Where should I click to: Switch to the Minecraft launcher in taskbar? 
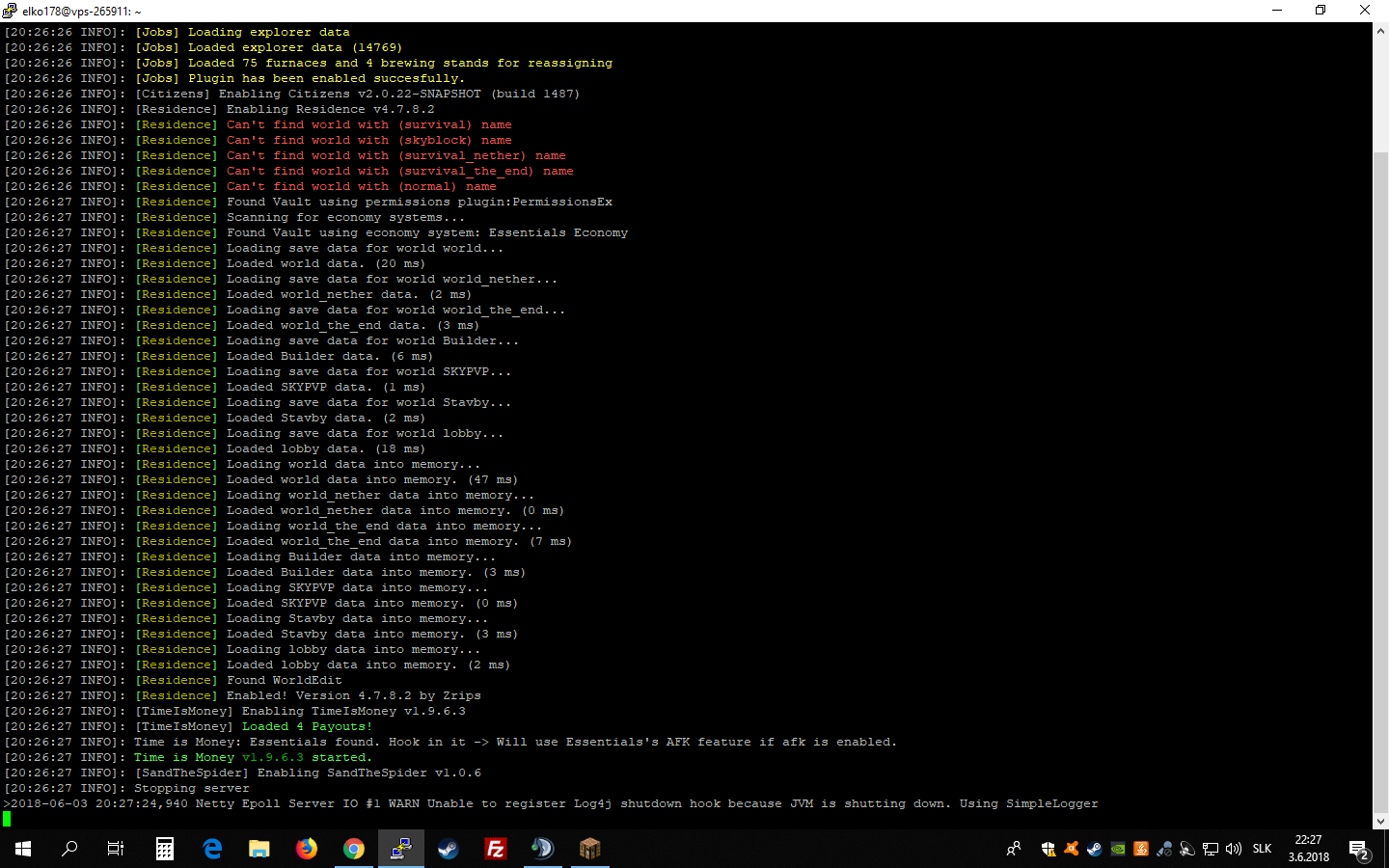[589, 849]
